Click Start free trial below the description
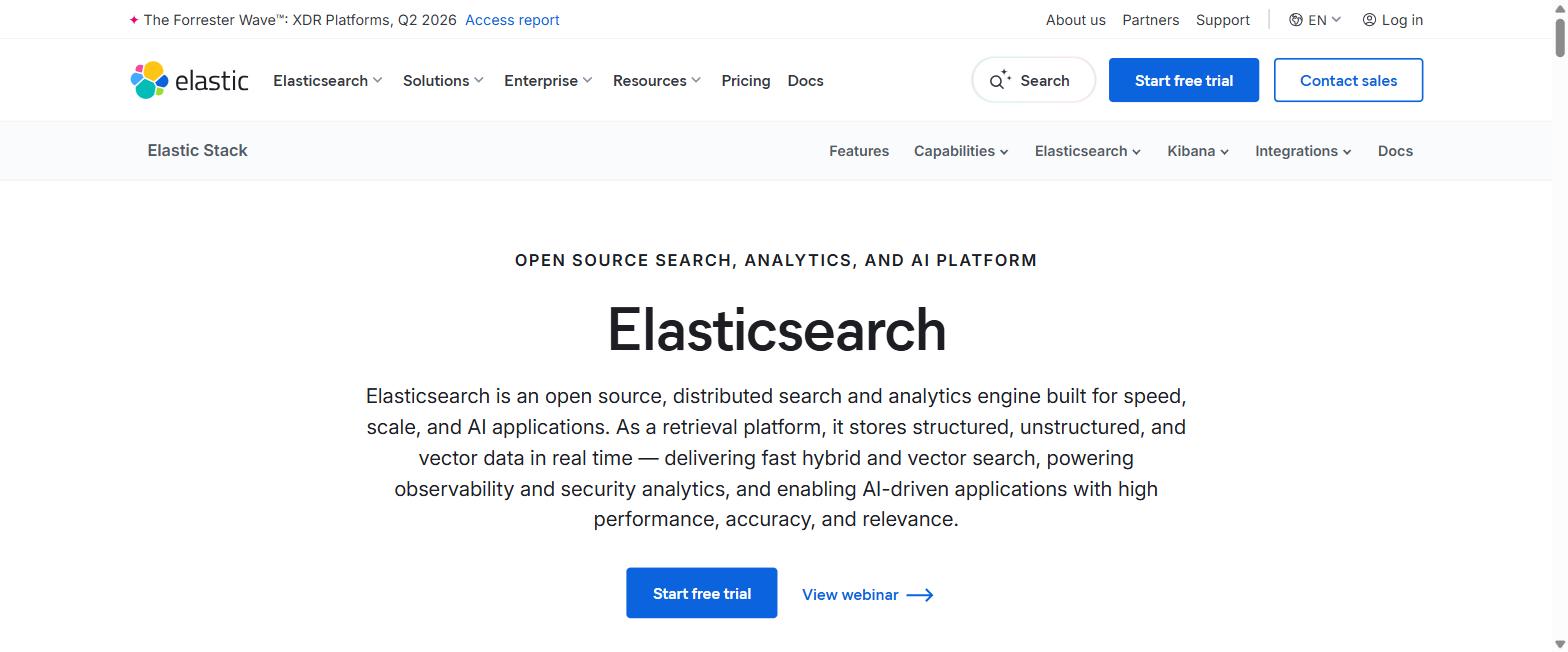Screen dimensions: 1568x652 point(702,593)
